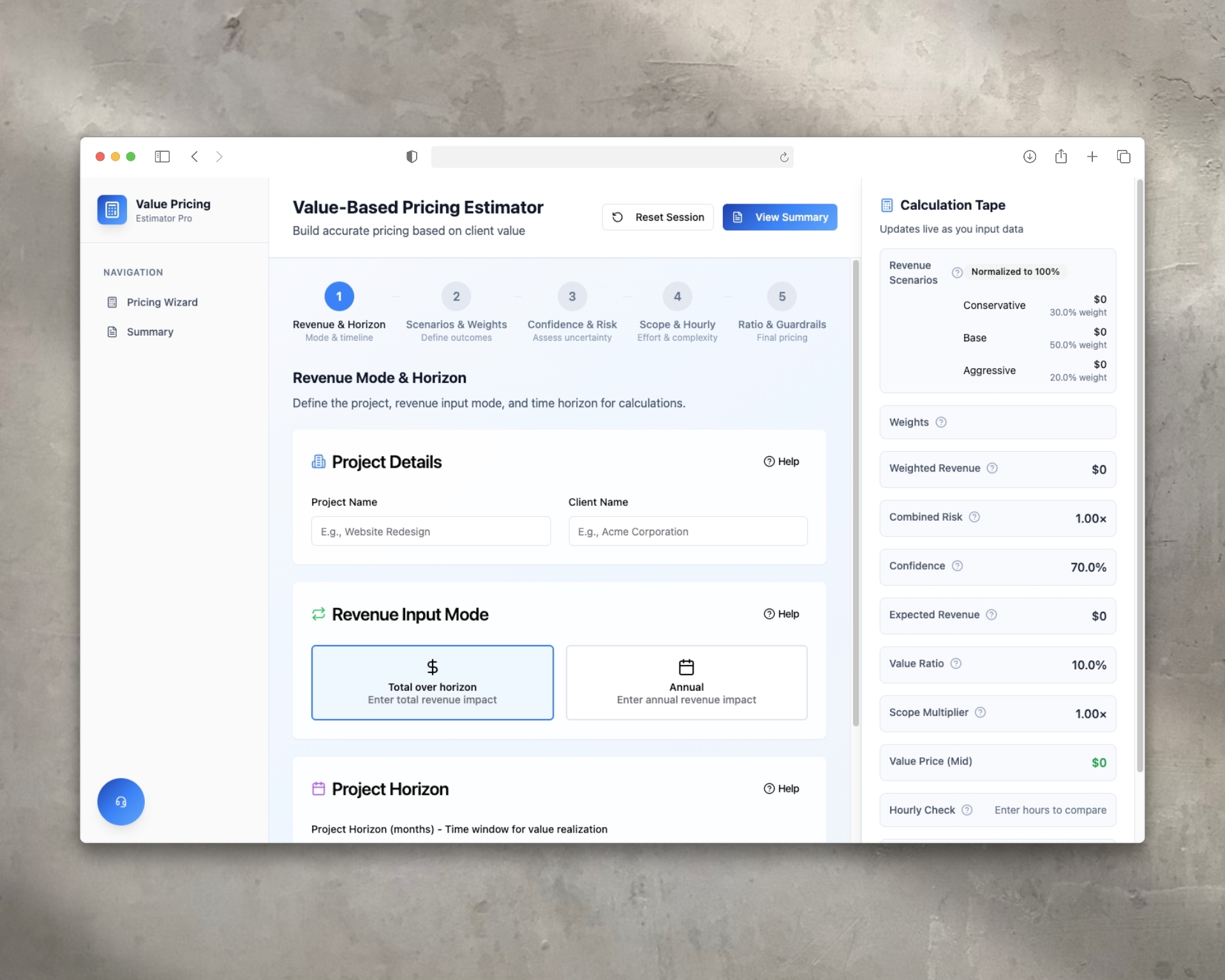Click the Value Ratio question-mark icon
This screenshot has height=980, width=1225.
click(956, 664)
